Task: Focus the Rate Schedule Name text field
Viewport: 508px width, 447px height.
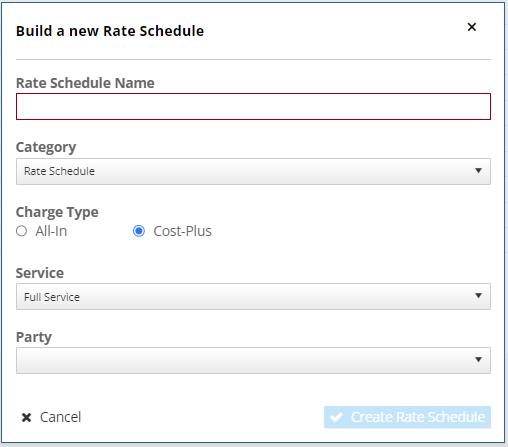Action: click(x=253, y=107)
